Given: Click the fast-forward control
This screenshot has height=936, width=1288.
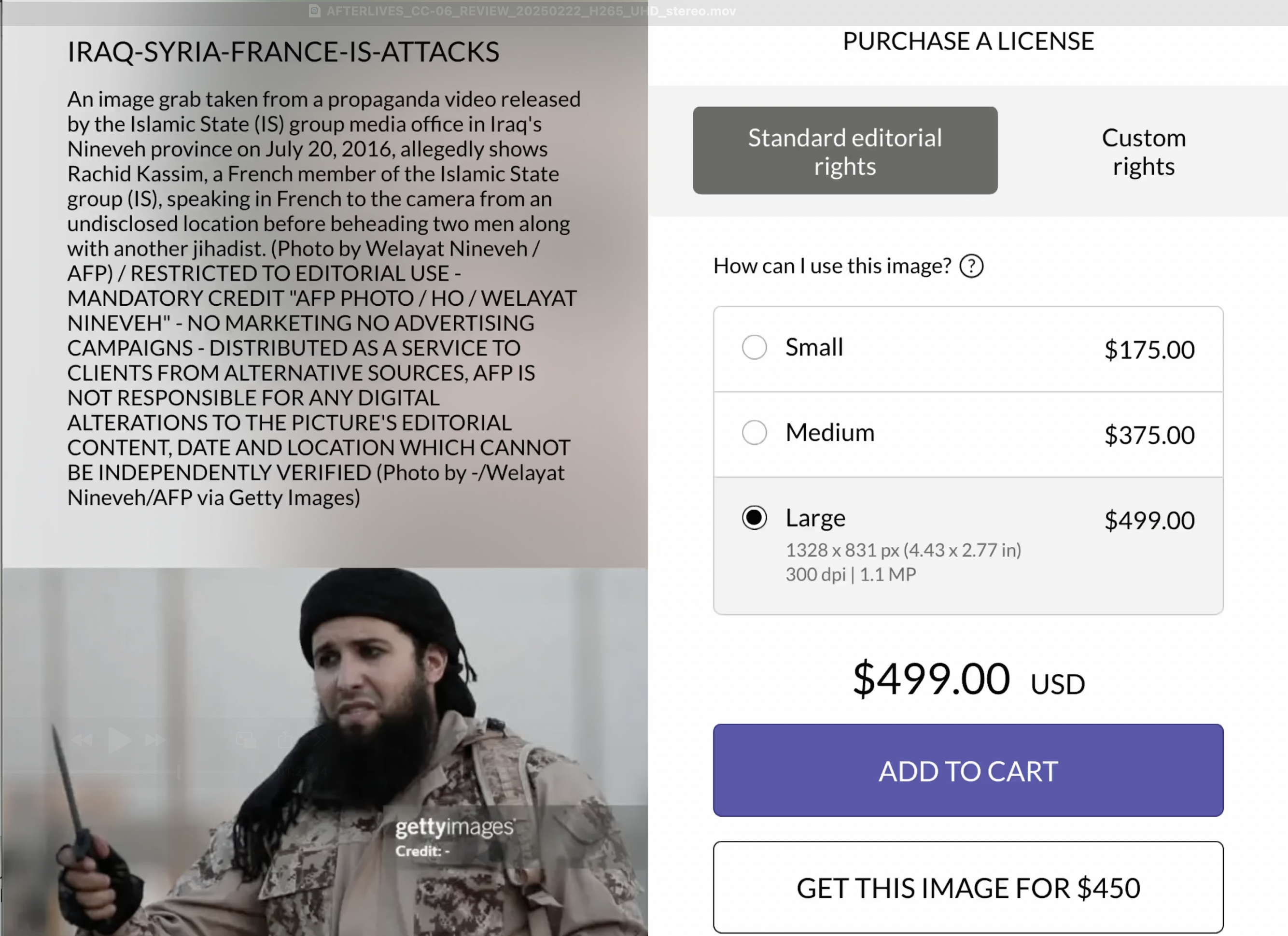Looking at the screenshot, I should 154,740.
